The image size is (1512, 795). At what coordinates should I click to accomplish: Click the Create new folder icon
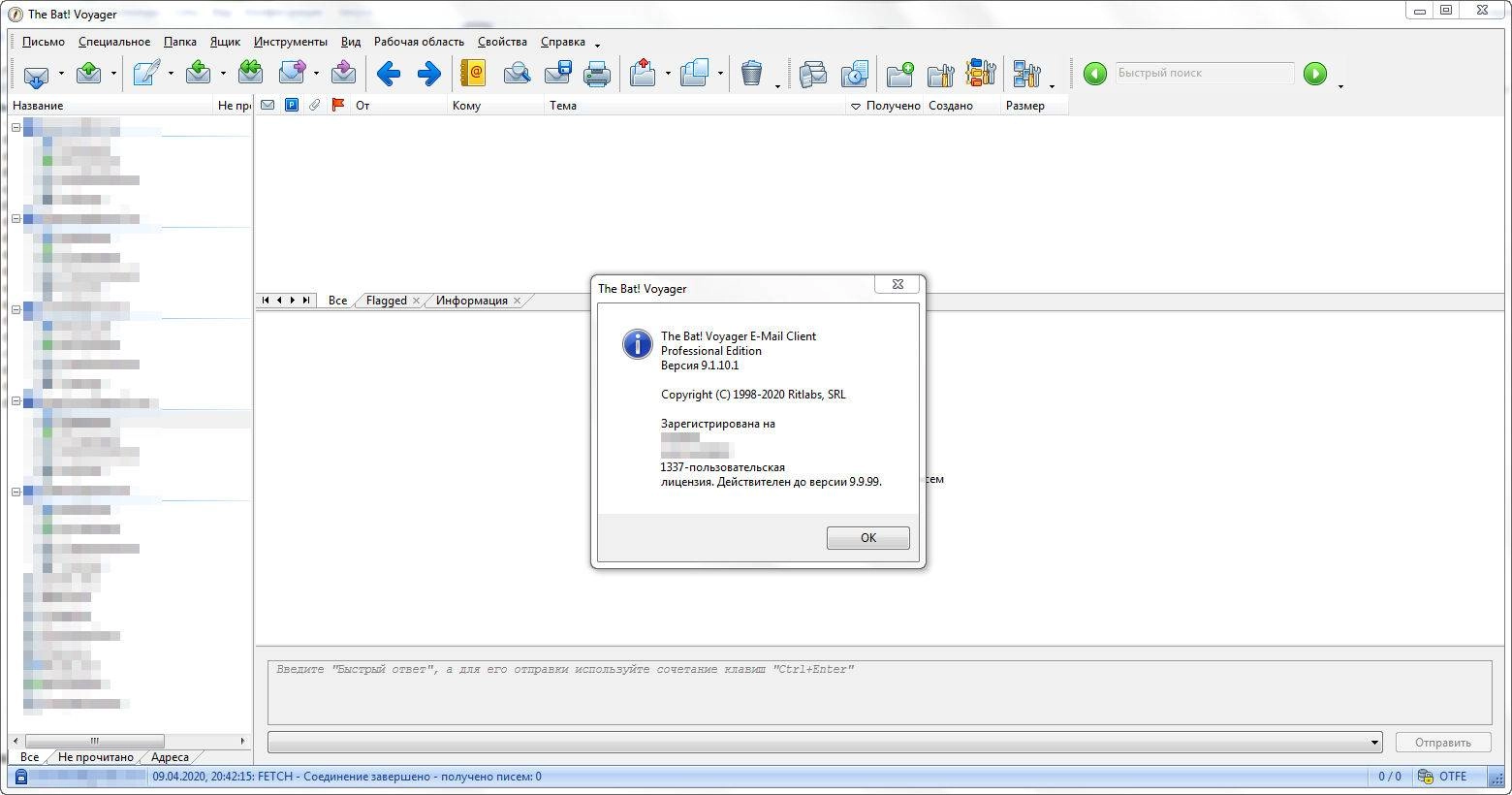pos(900,74)
